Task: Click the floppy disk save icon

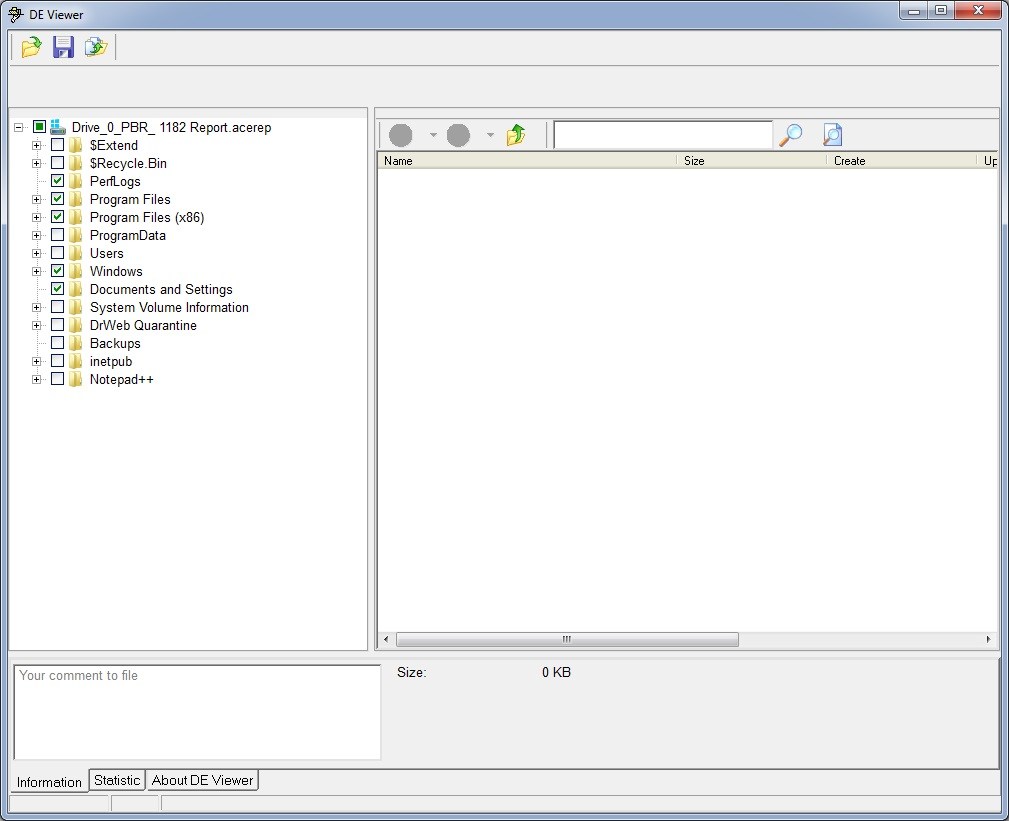Action: tap(63, 47)
